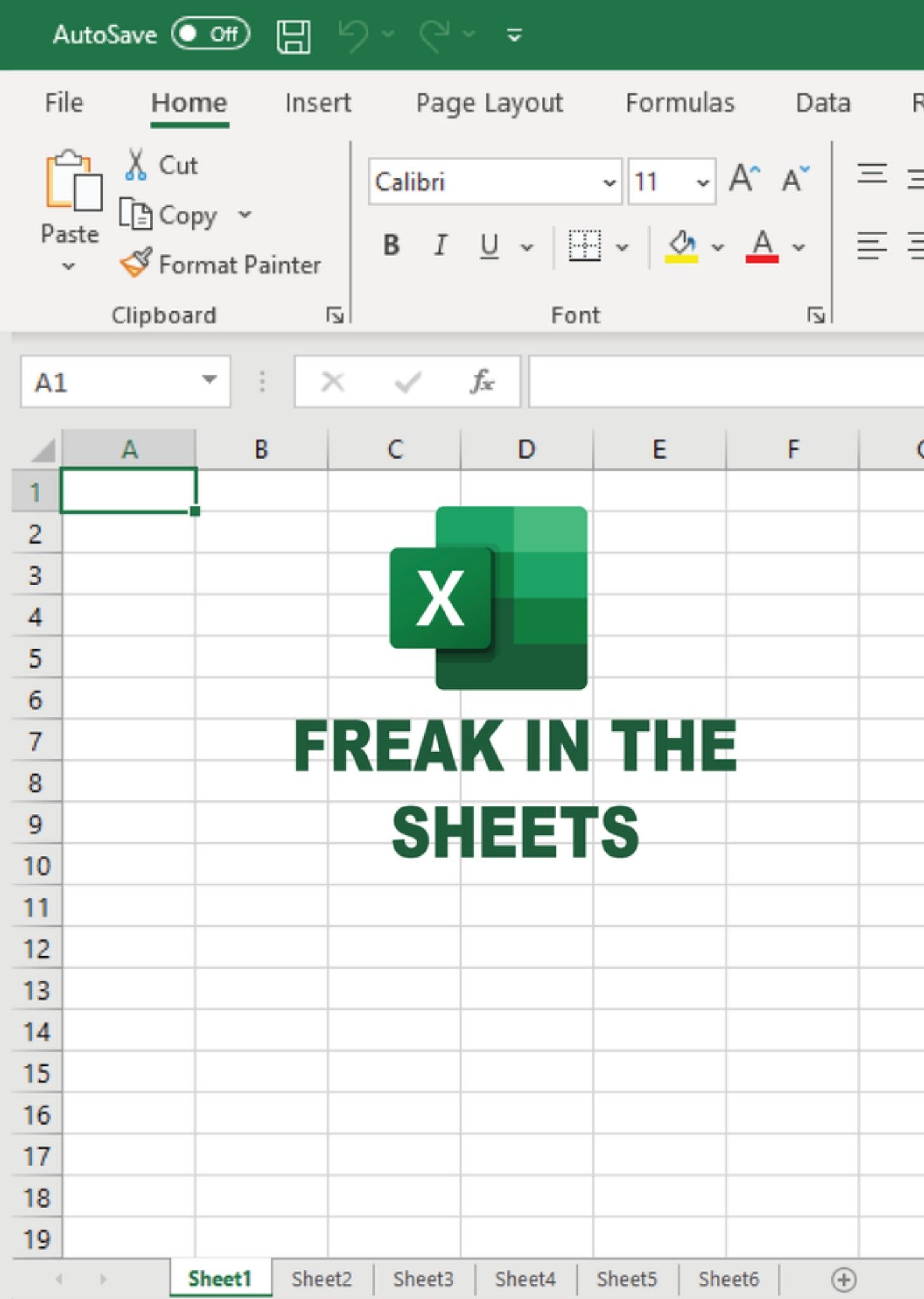This screenshot has width=924, height=1299.
Task: Click the New Sheet plus icon
Action: (843, 1279)
